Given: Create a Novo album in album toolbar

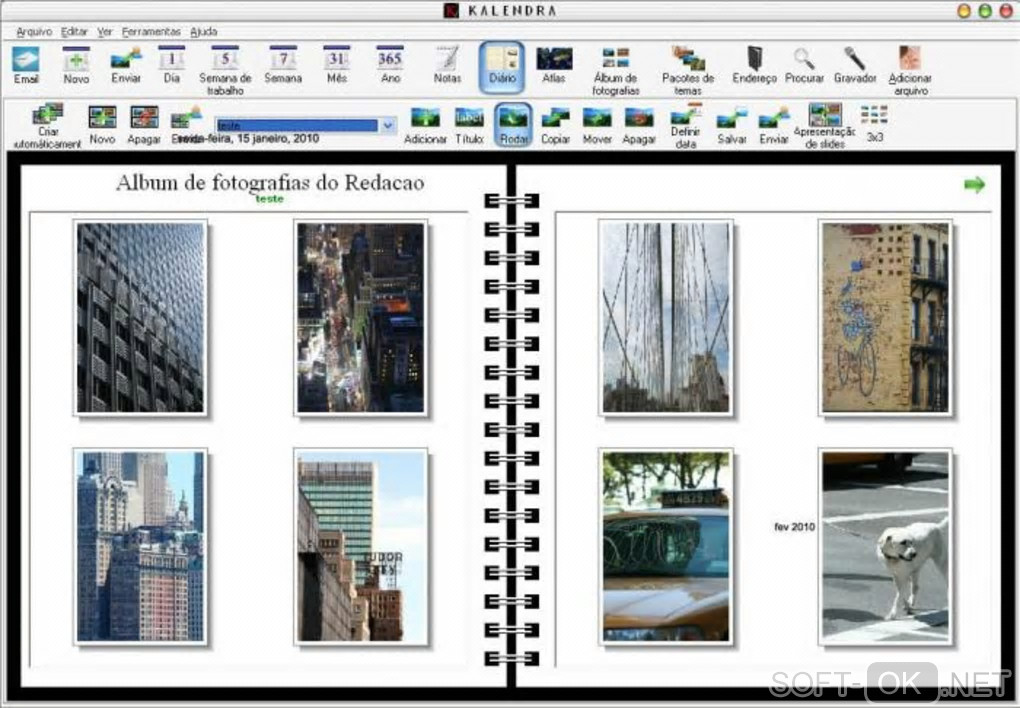Looking at the screenshot, I should (x=102, y=125).
